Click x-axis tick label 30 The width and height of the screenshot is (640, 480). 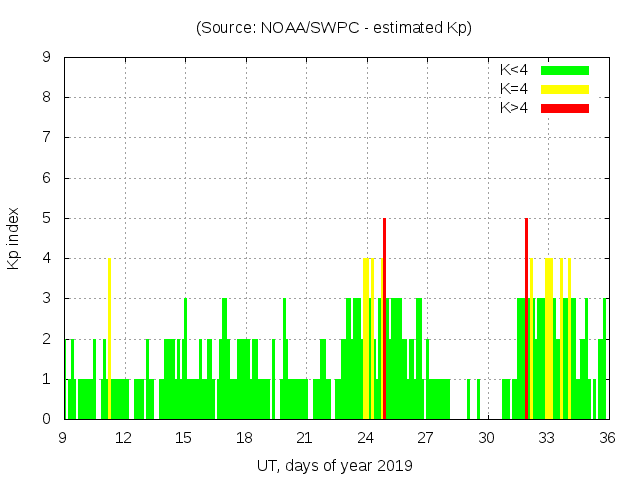coord(486,437)
